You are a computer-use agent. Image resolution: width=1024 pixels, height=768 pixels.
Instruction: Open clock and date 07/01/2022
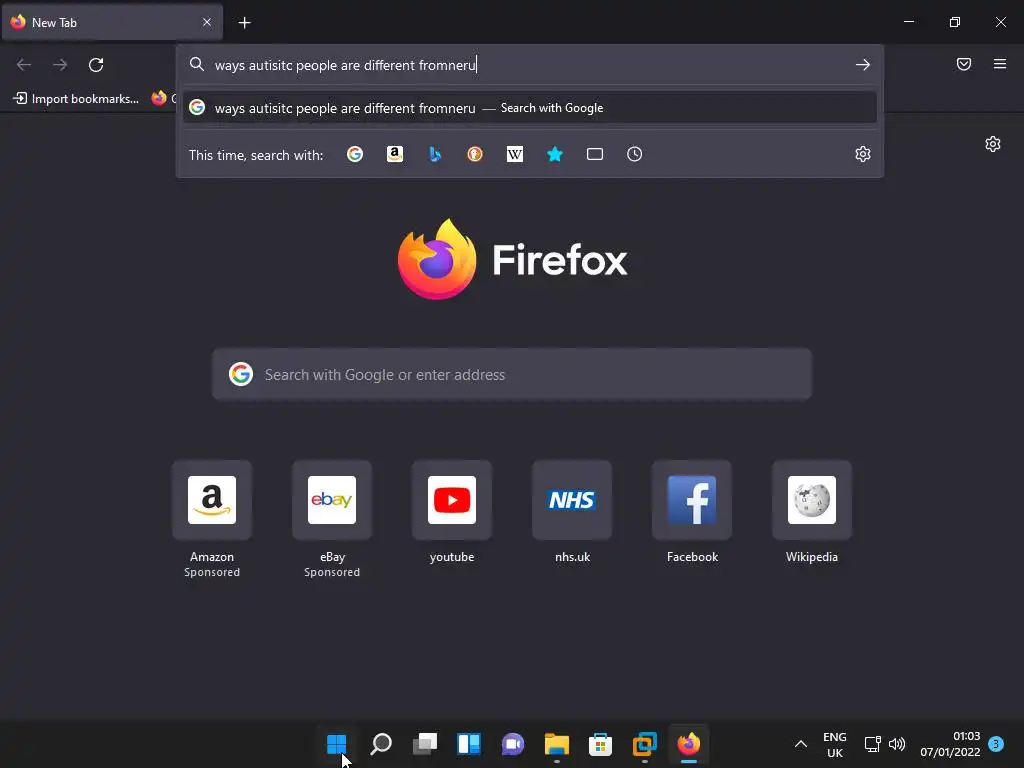[x=950, y=744]
